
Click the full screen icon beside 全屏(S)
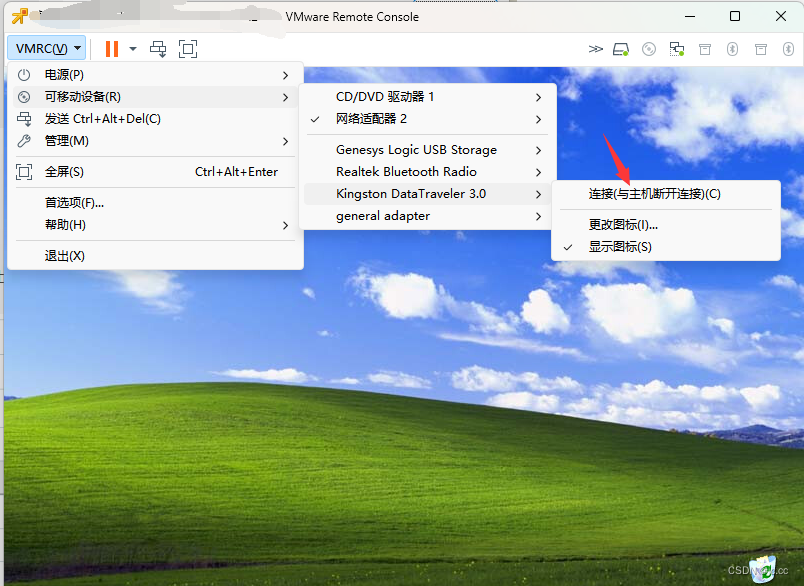click(24, 172)
